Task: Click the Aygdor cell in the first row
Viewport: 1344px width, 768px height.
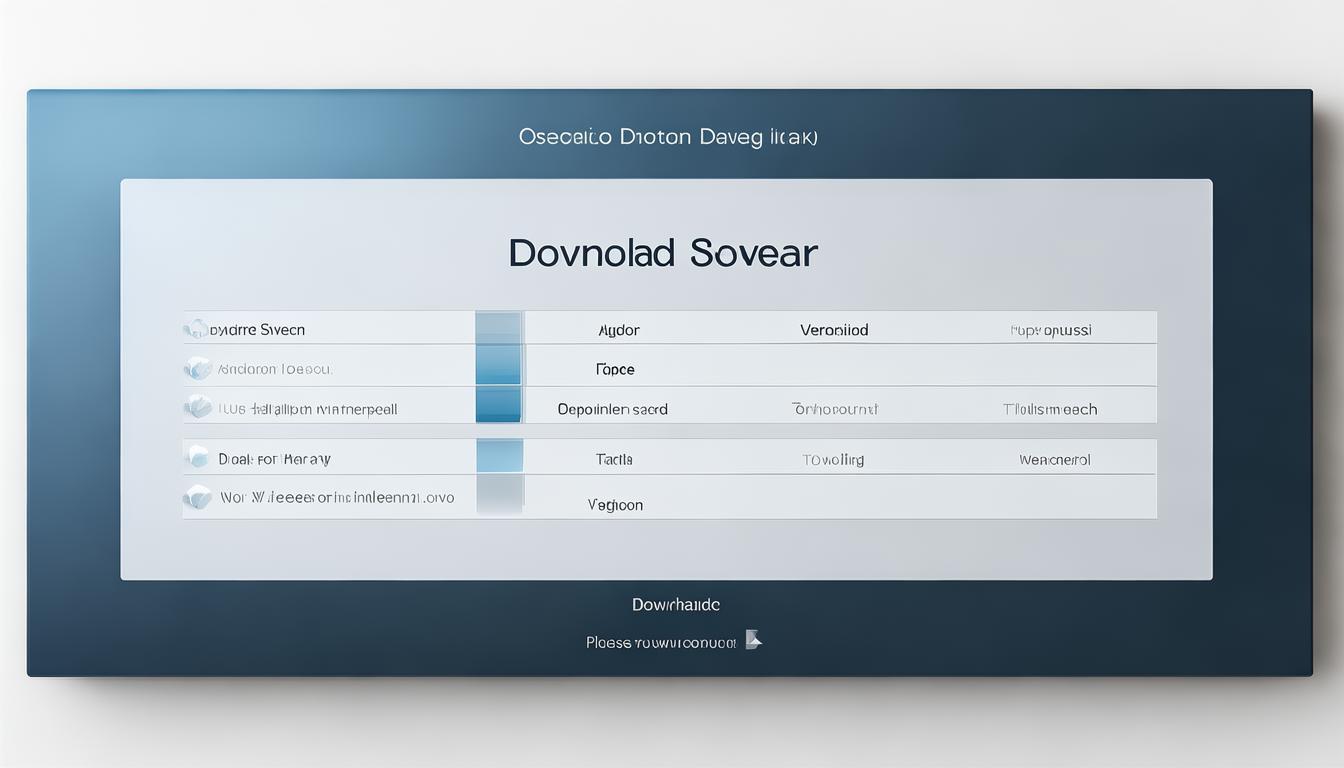Action: (618, 330)
